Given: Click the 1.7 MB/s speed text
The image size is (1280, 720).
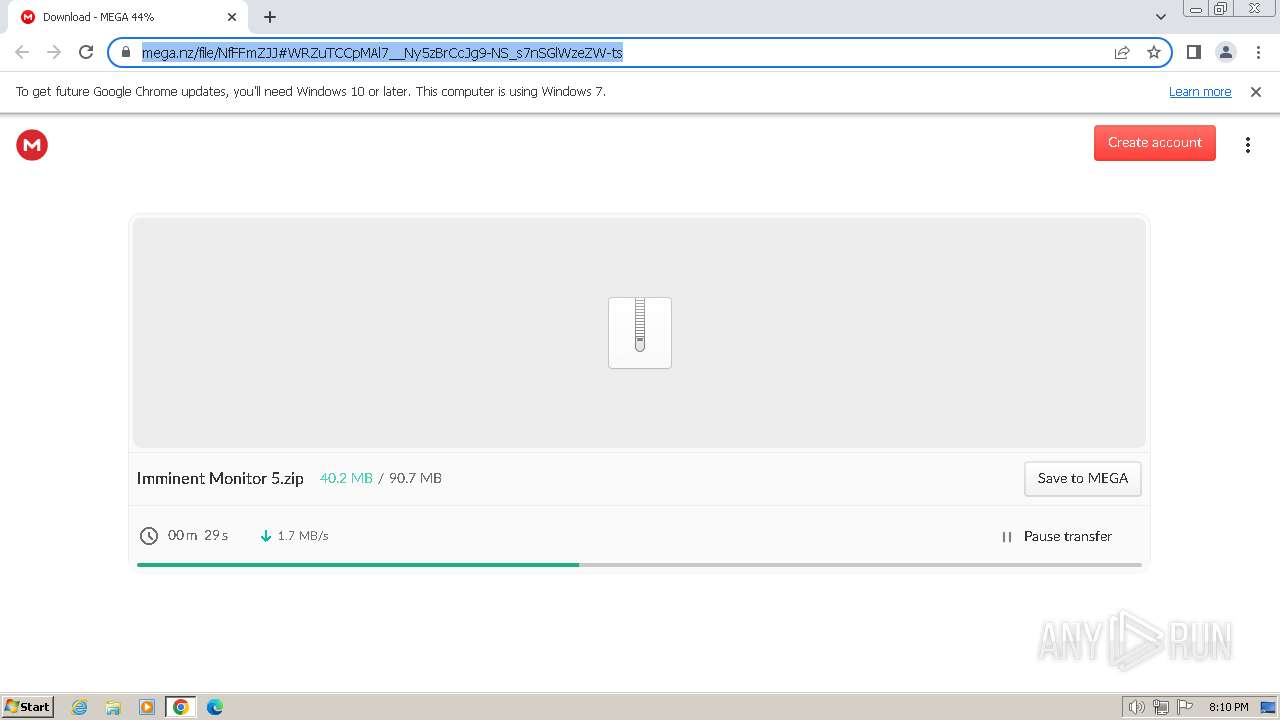Looking at the screenshot, I should click(303, 536).
